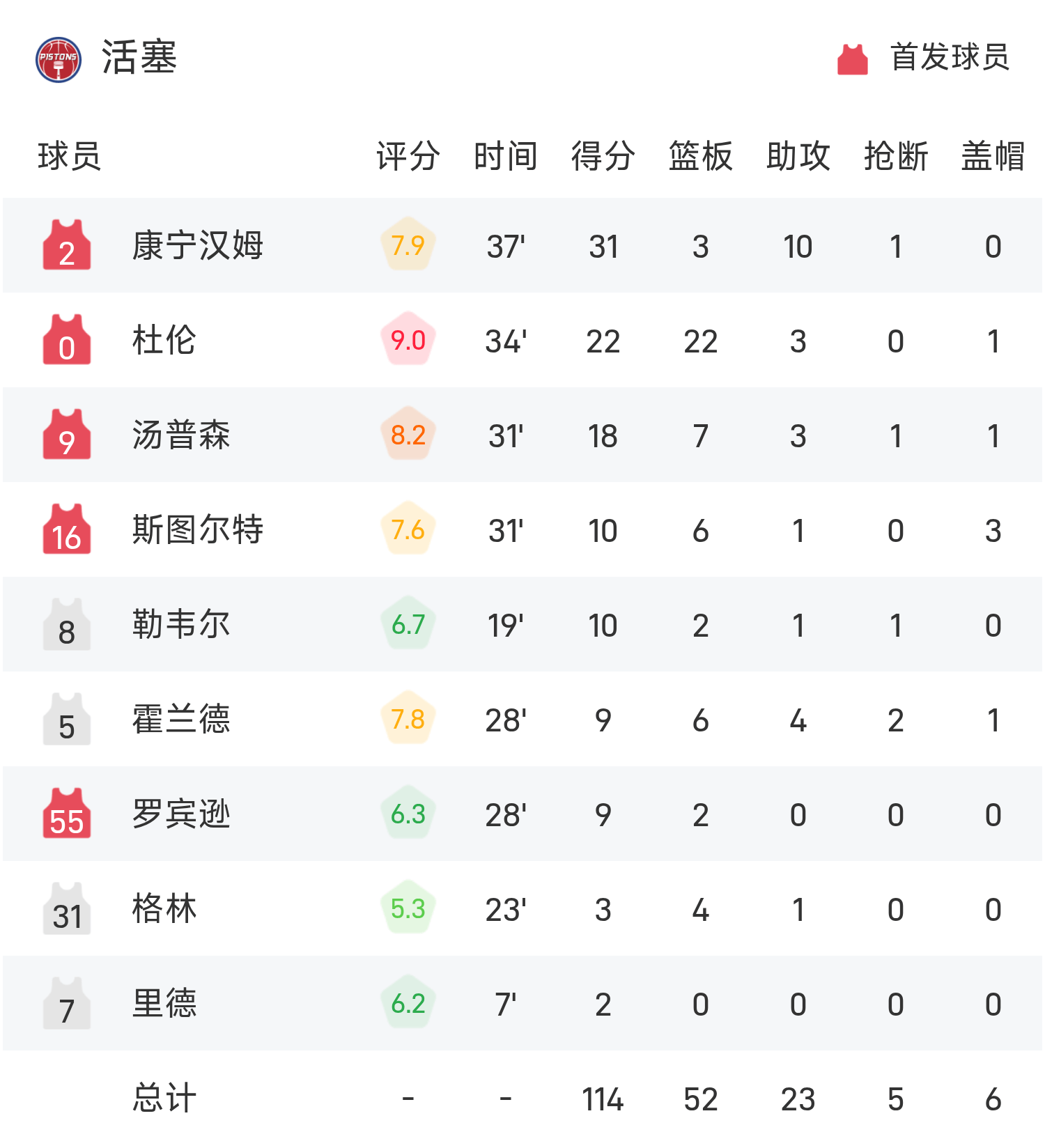Click the 活塞 team name
Viewport: 1045px width, 1148px height.
click(139, 57)
